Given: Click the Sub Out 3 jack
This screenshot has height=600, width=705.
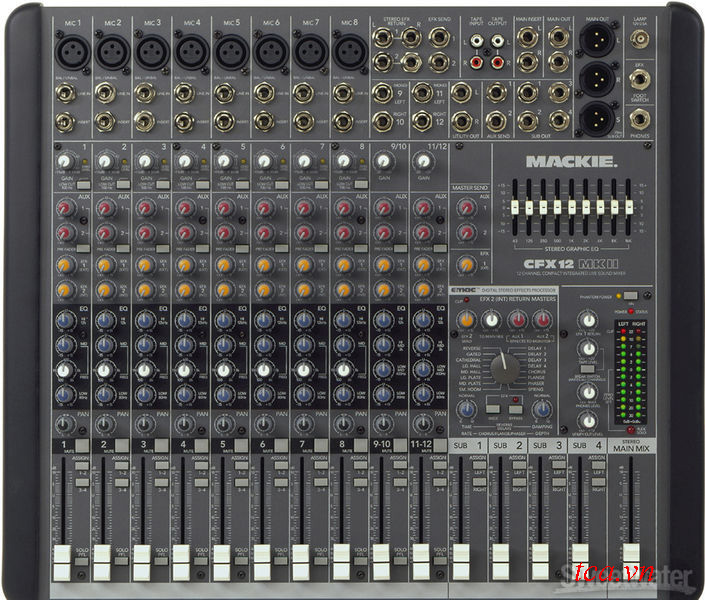Looking at the screenshot, I should [558, 92].
